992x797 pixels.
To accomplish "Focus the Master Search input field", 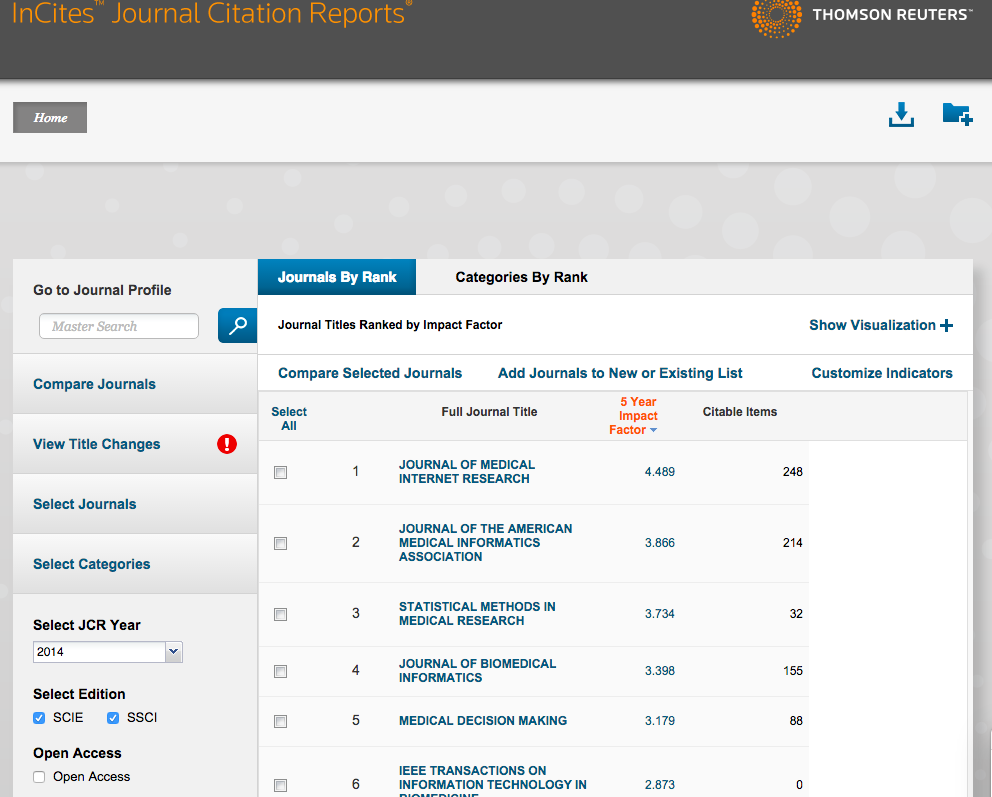I will [x=118, y=326].
